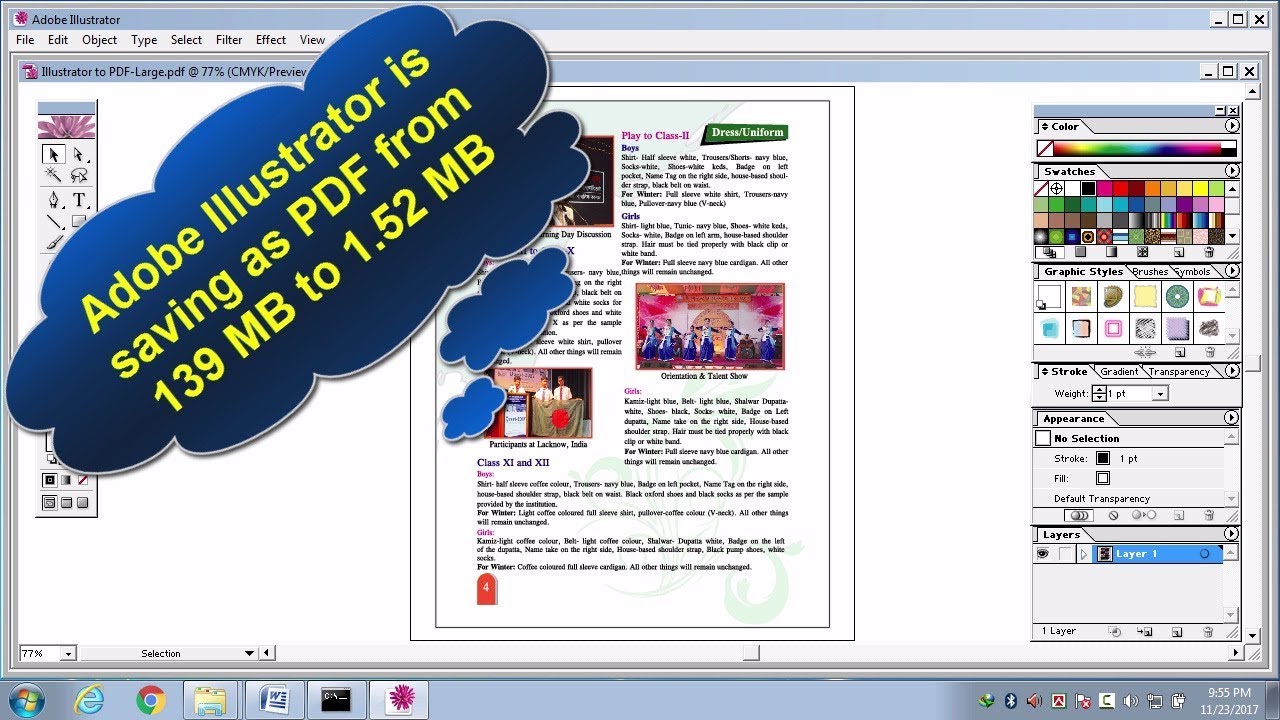
Task: Toggle lock box for Layer 1
Action: [1064, 553]
